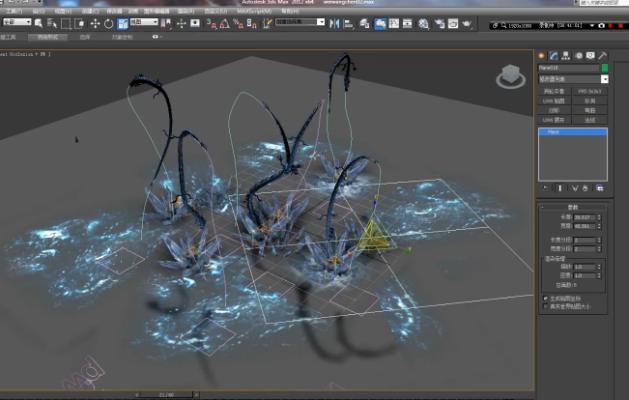Click the Select Object tool
Viewport: 629px width, 400px height.
39,23
